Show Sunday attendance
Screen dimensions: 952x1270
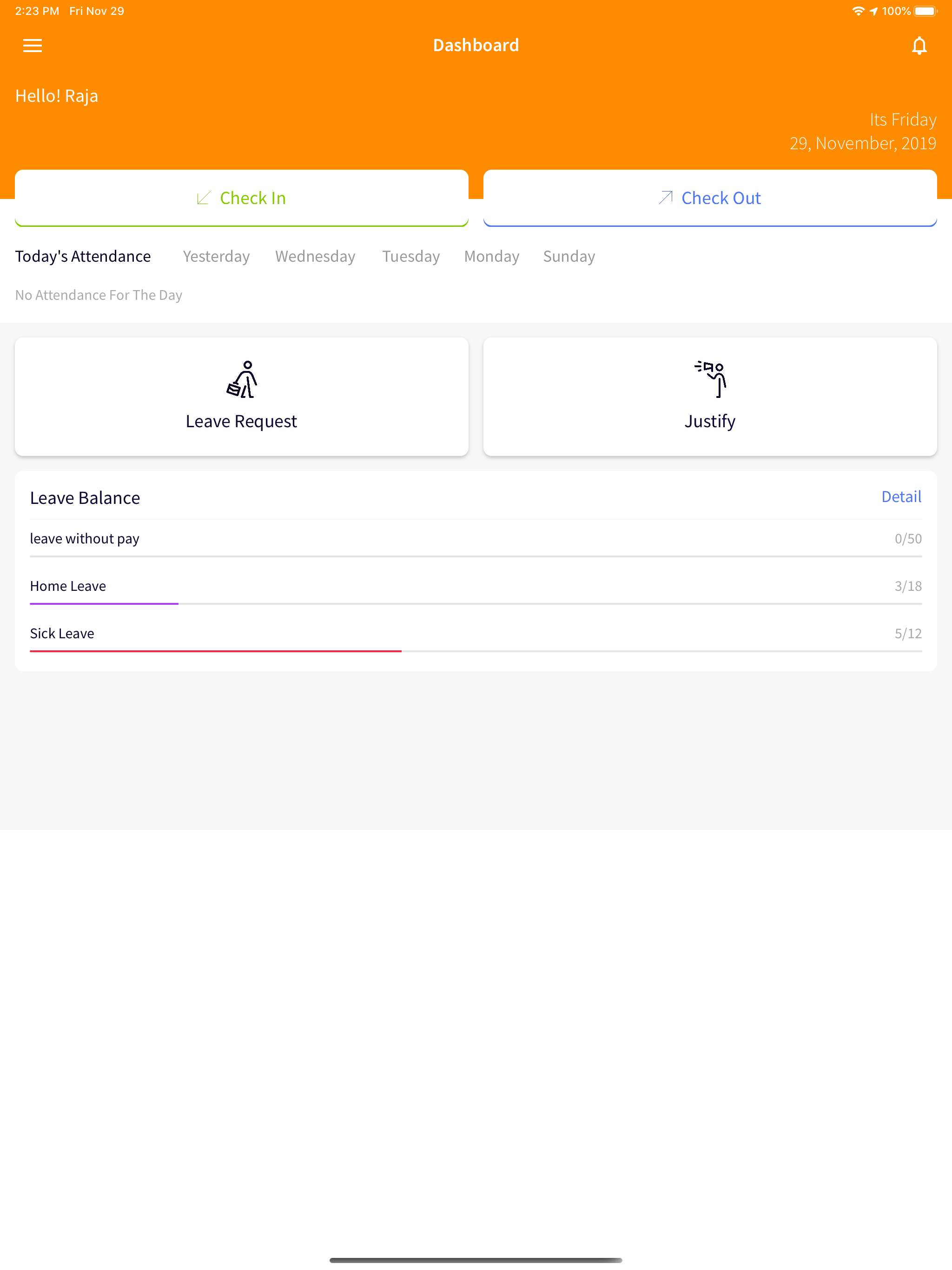point(569,256)
